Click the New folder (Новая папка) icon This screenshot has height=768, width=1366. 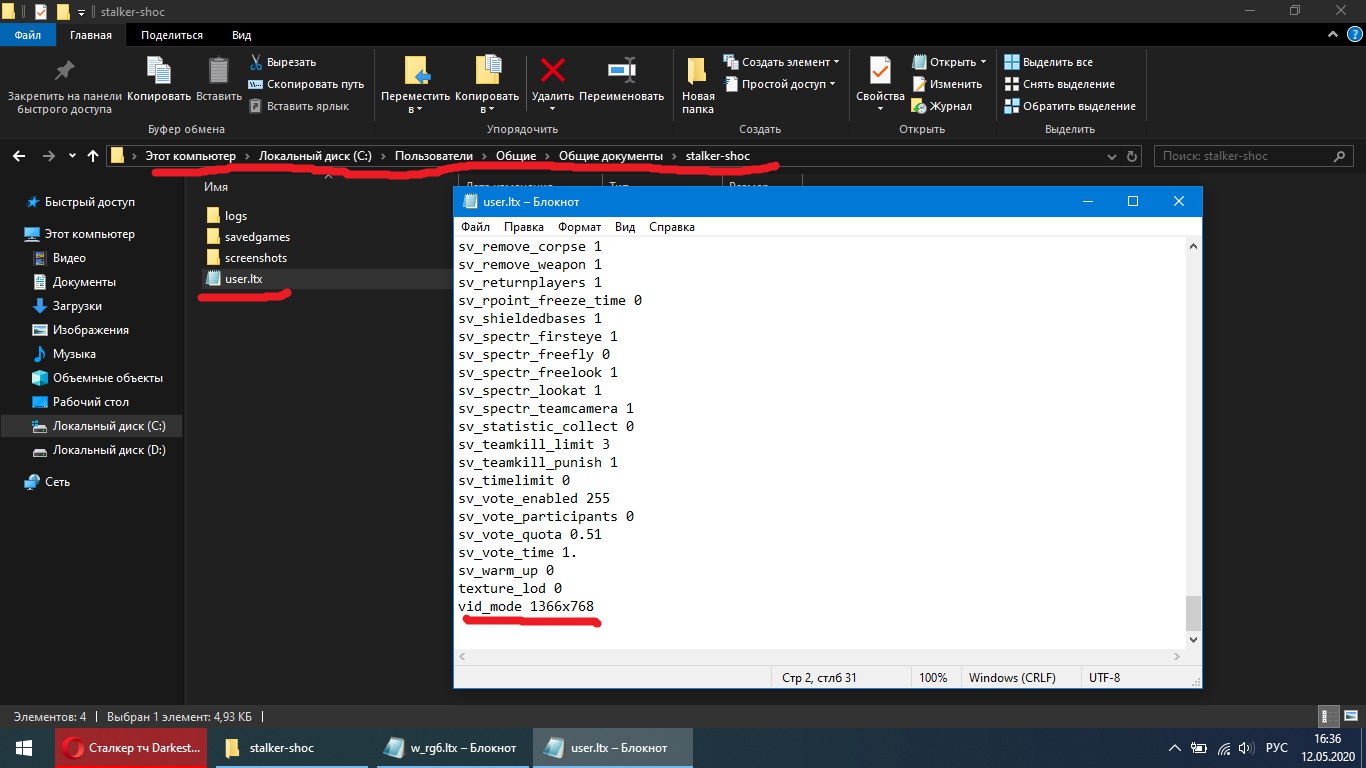(698, 72)
